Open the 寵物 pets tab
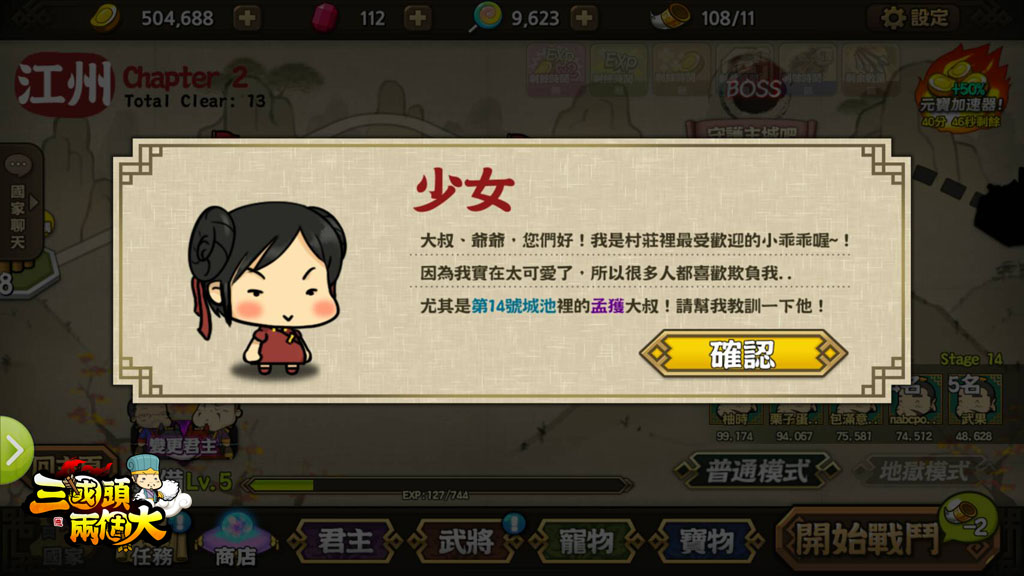 [x=586, y=541]
